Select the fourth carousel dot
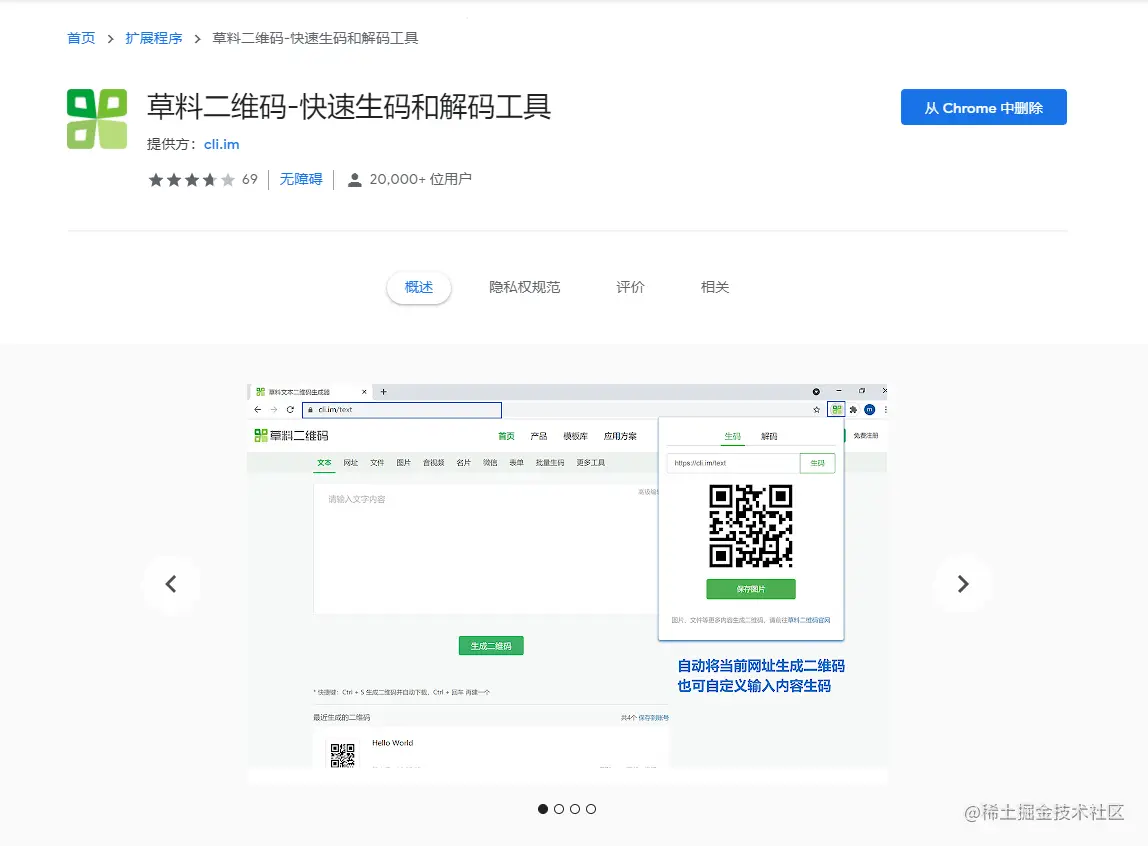 pos(591,809)
